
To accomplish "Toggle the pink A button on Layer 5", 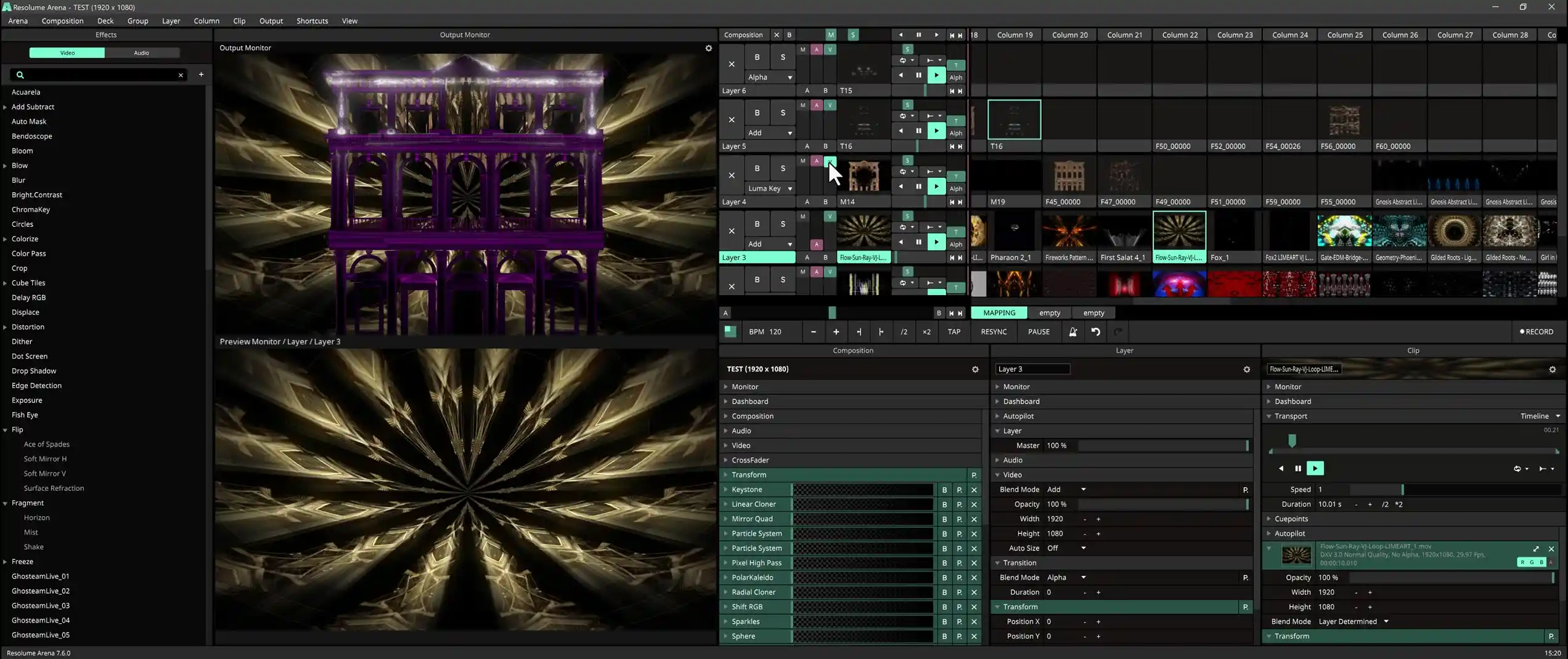I will [x=817, y=105].
